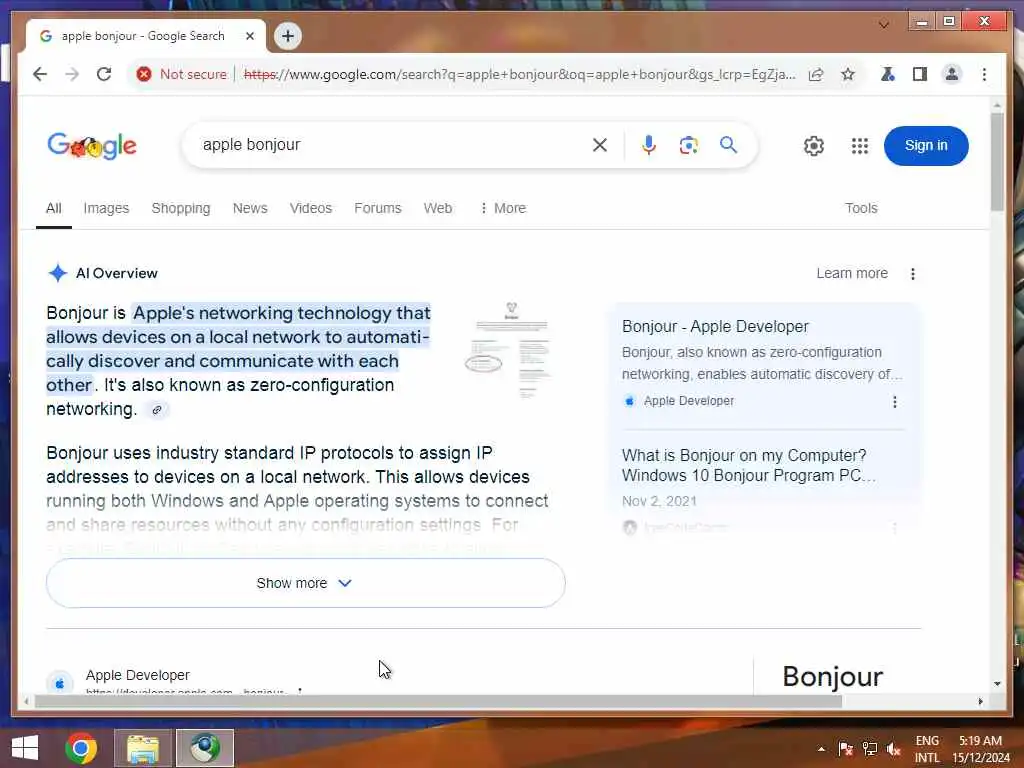
Task: Launch Chrome from the taskbar
Action: pyautogui.click(x=81, y=748)
